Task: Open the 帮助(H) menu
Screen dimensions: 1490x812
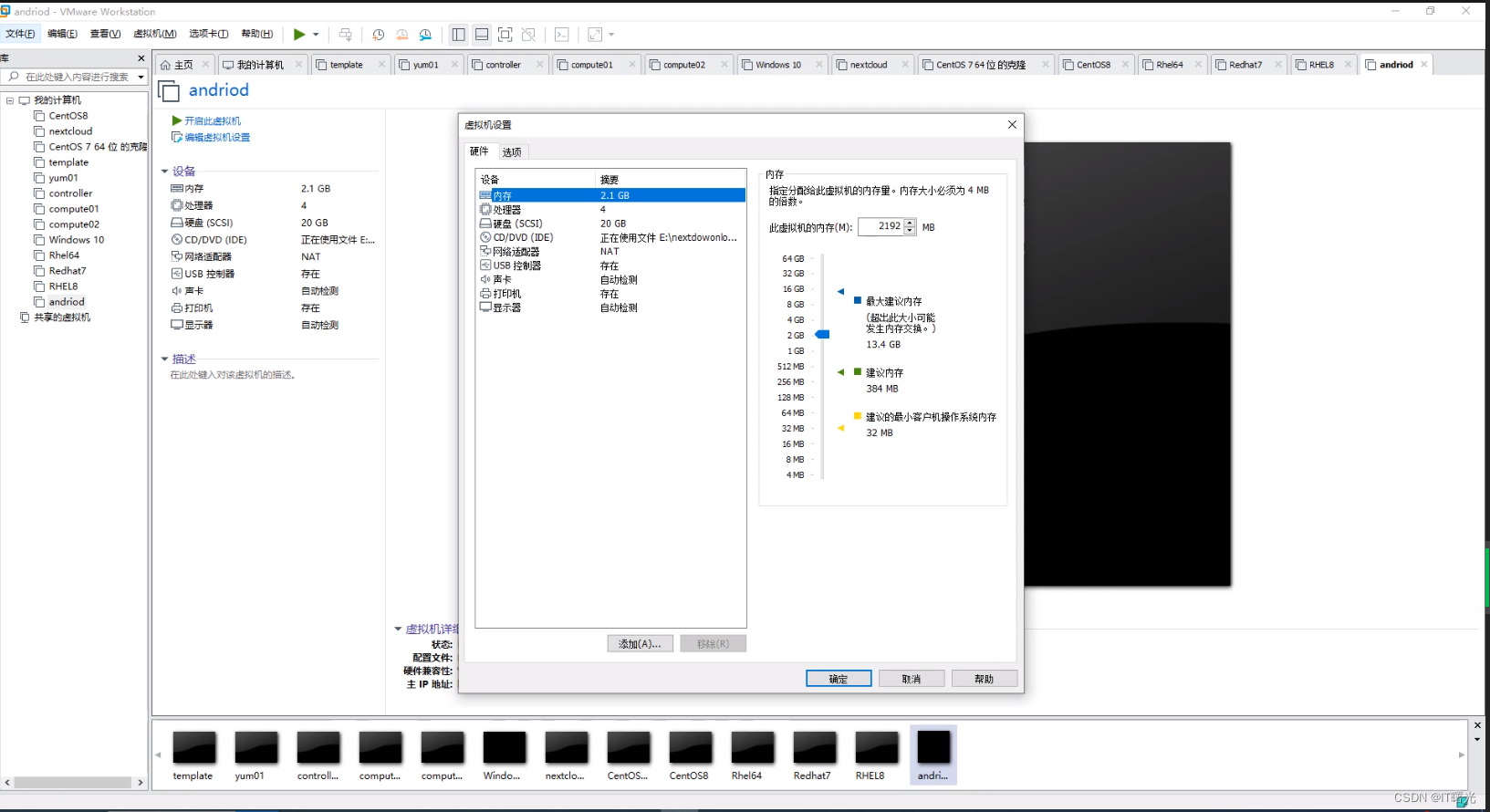Action: click(x=257, y=34)
